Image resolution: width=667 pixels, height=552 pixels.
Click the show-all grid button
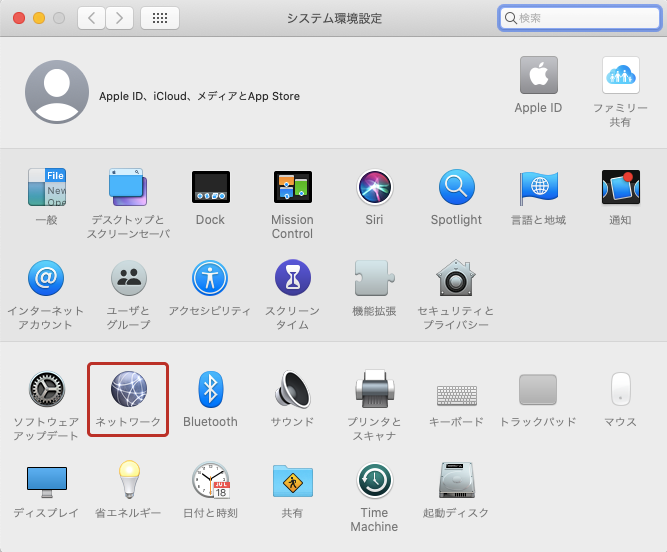[x=160, y=18]
